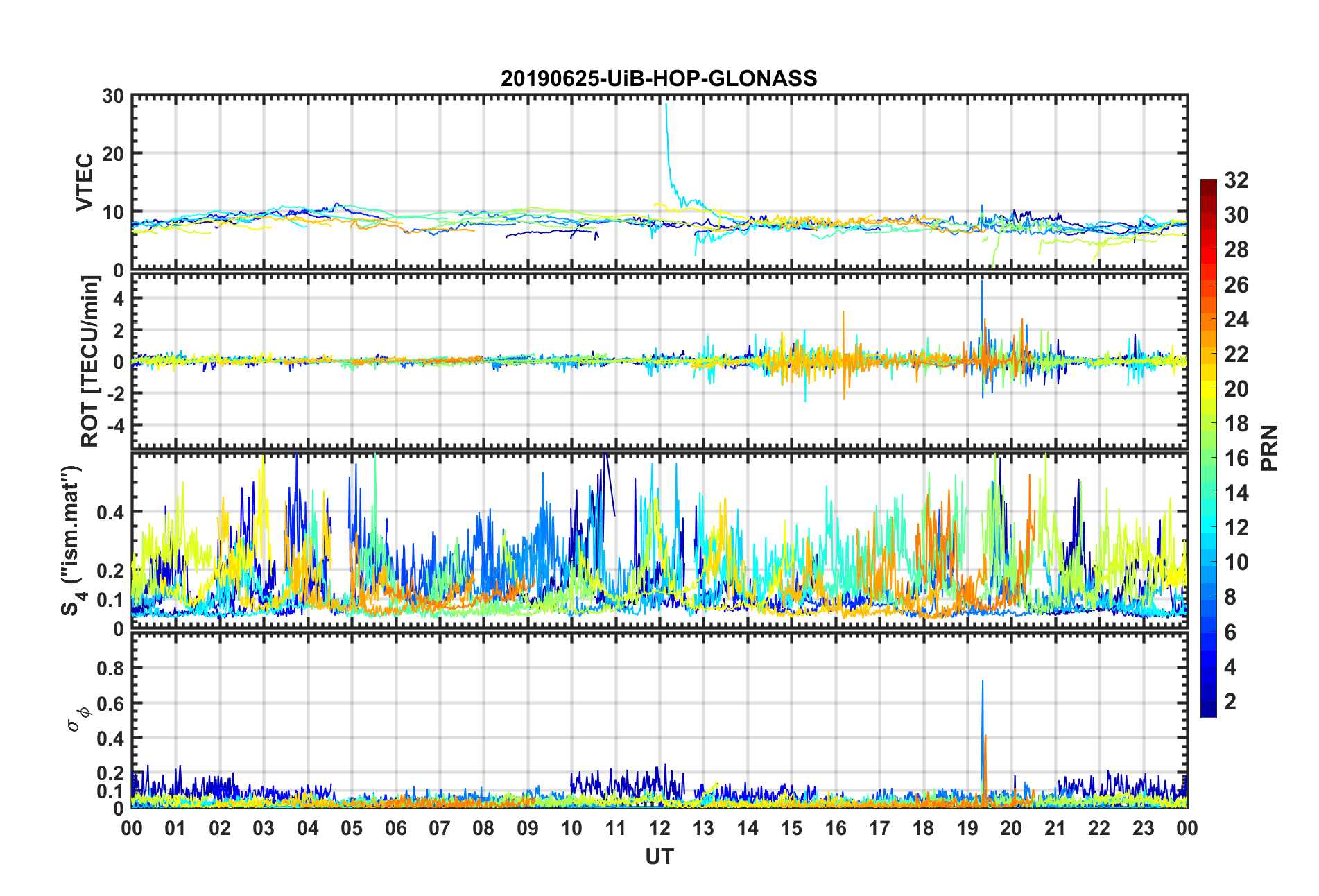1319x896 pixels.
Task: Click the 0.4 tick on the S4 axis
Action: pos(110,512)
